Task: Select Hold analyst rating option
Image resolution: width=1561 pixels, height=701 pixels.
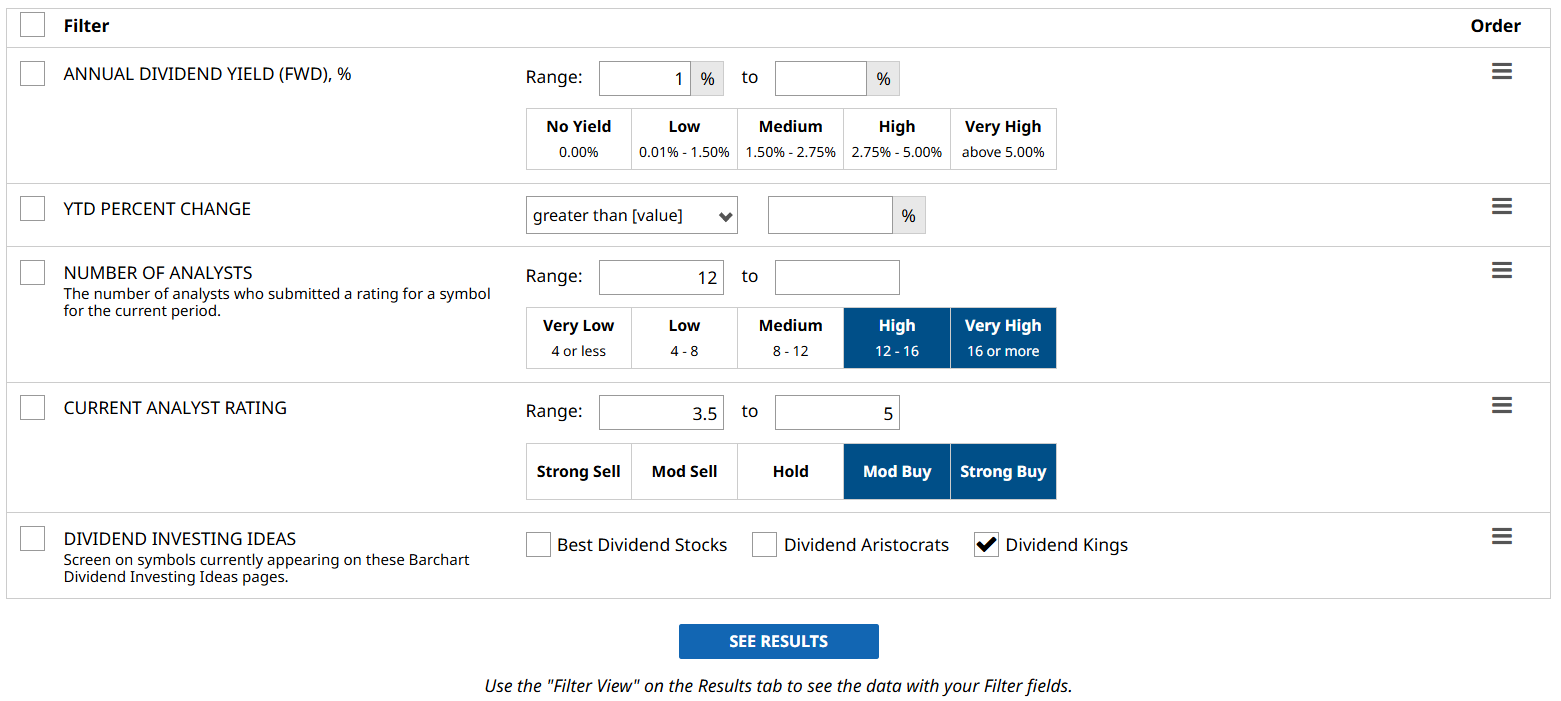Action: pyautogui.click(x=790, y=472)
